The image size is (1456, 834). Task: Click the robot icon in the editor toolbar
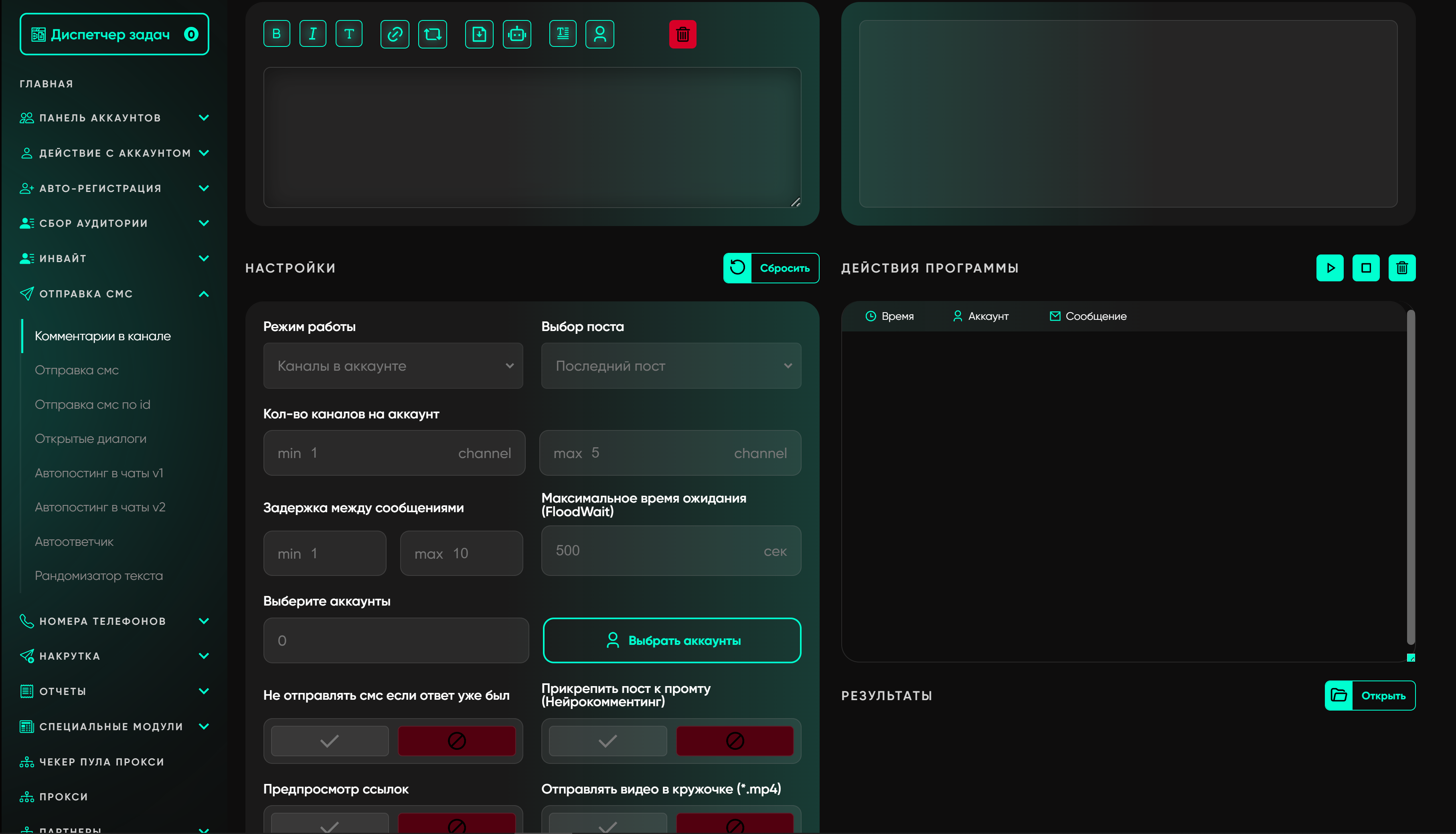click(x=517, y=34)
